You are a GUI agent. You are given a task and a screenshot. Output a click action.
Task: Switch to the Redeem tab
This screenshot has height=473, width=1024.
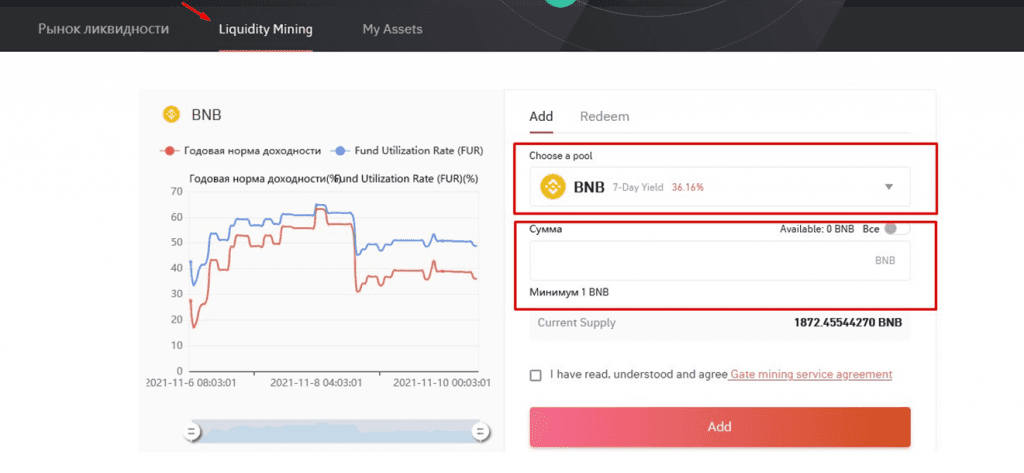pos(605,117)
